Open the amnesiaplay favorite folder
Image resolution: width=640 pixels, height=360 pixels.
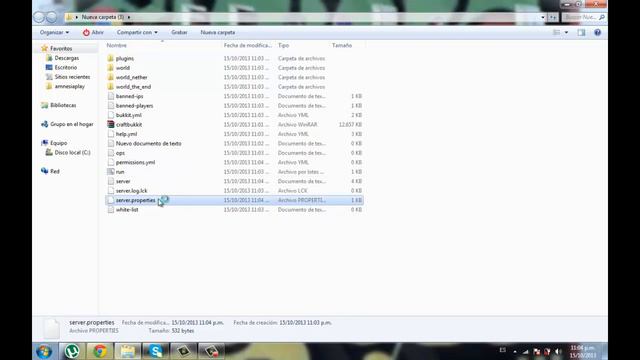(x=70, y=86)
